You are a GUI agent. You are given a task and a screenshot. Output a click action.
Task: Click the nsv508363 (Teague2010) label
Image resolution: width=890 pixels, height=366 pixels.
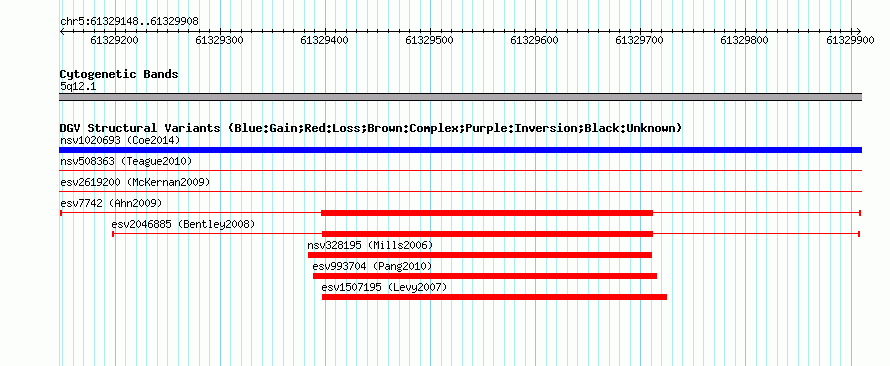pos(126,162)
